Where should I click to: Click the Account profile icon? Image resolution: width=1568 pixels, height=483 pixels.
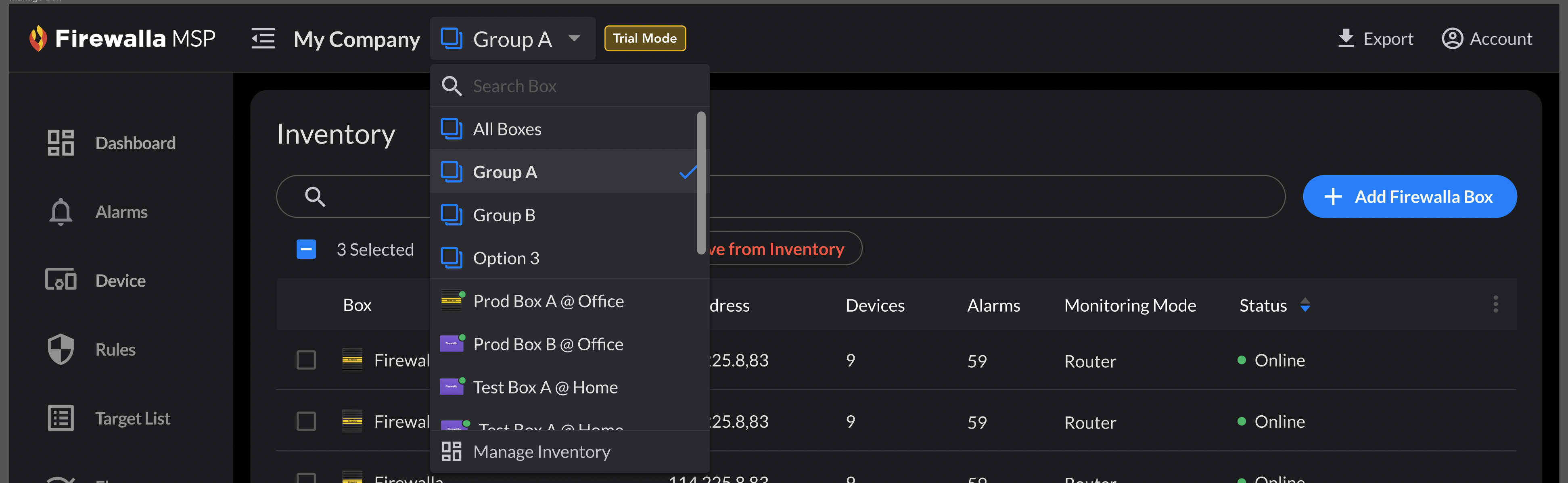[1452, 38]
